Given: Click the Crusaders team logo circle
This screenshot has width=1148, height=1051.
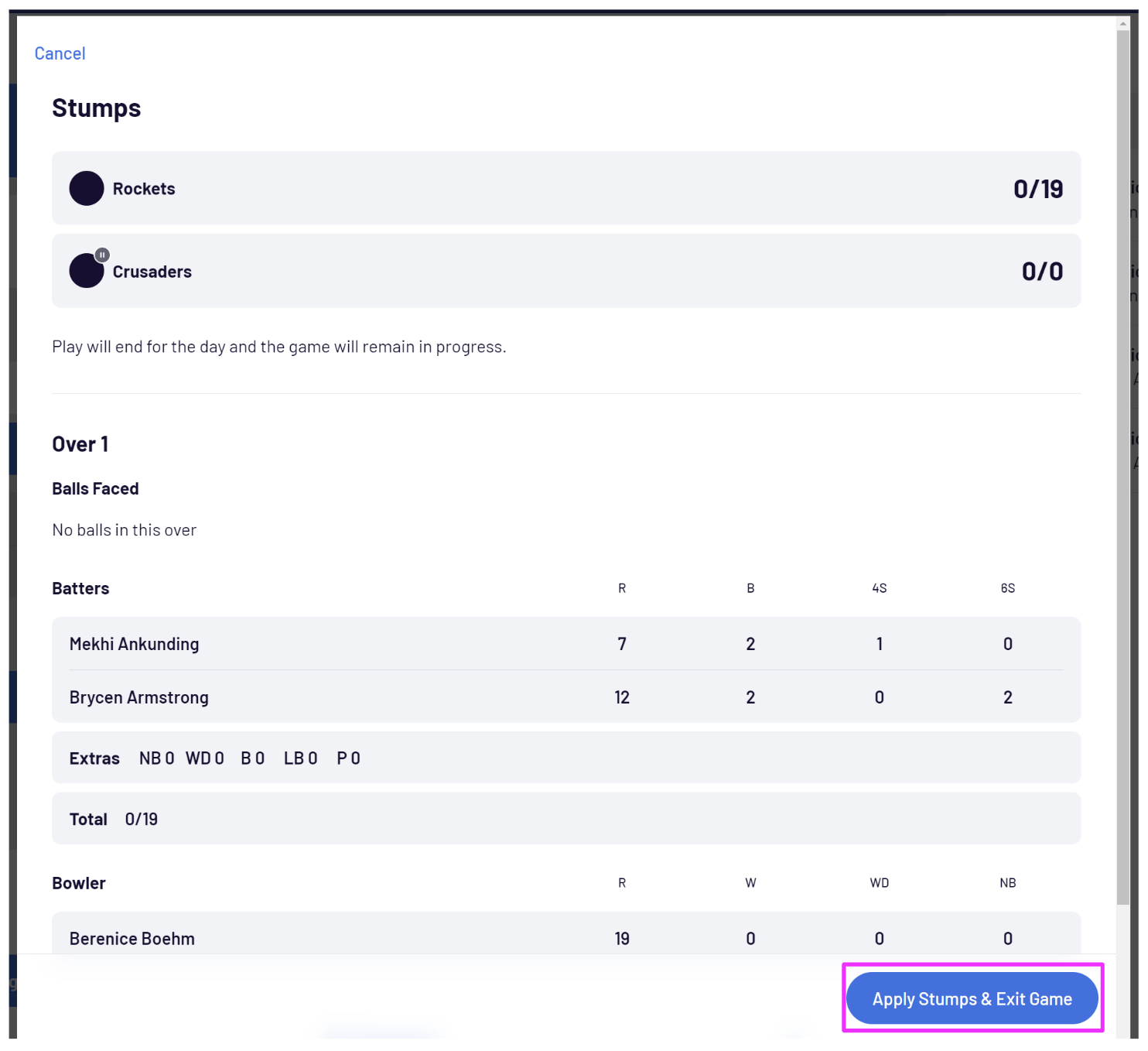Looking at the screenshot, I should click(x=85, y=272).
